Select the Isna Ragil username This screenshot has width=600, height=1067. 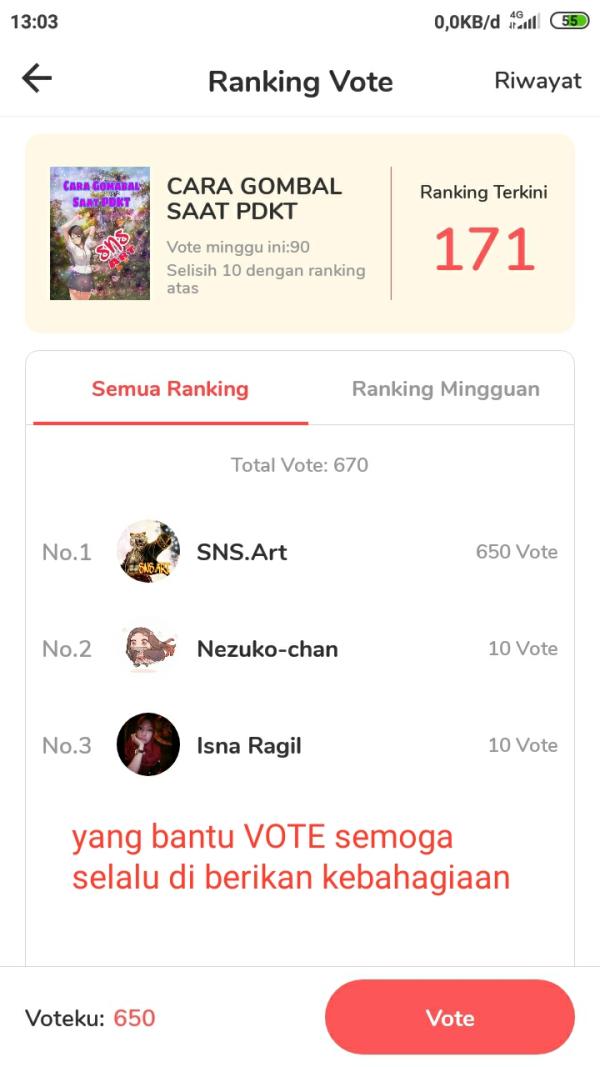[249, 746]
